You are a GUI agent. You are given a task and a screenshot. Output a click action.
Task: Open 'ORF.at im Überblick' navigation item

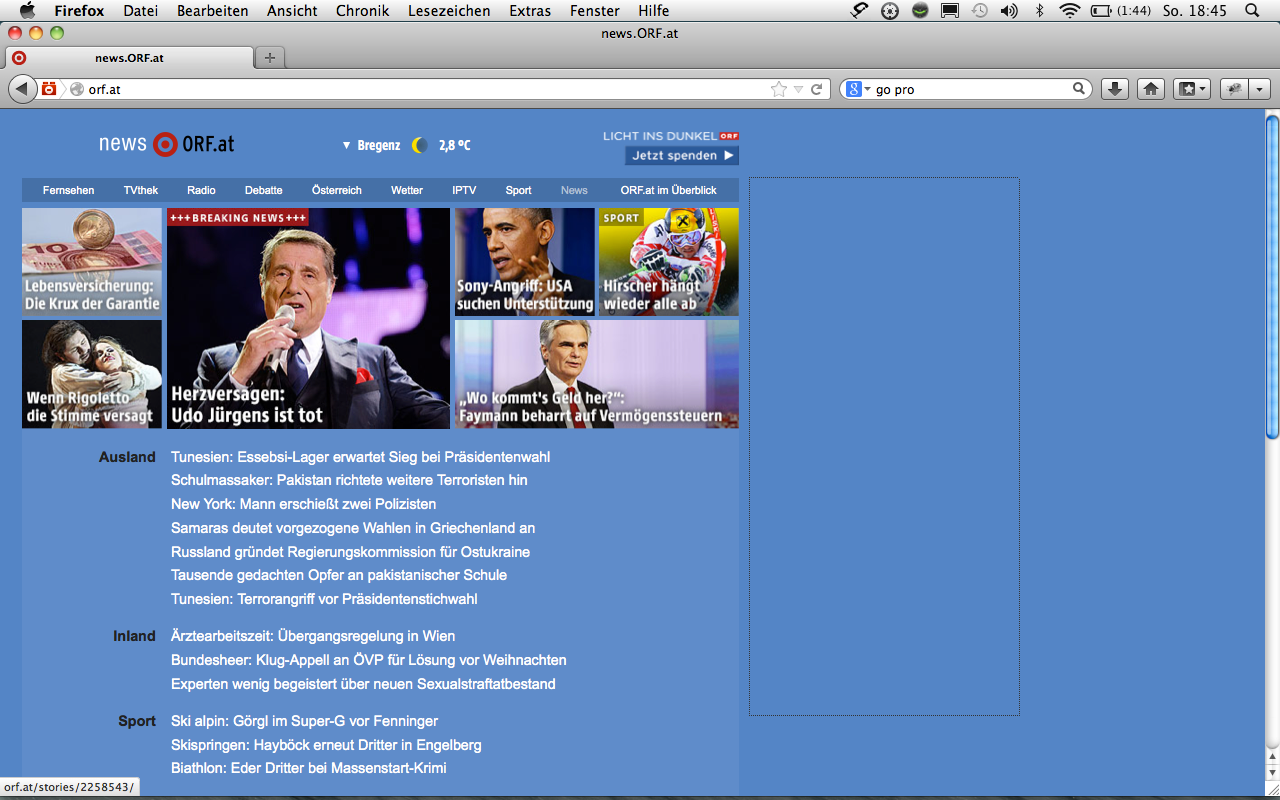668,190
